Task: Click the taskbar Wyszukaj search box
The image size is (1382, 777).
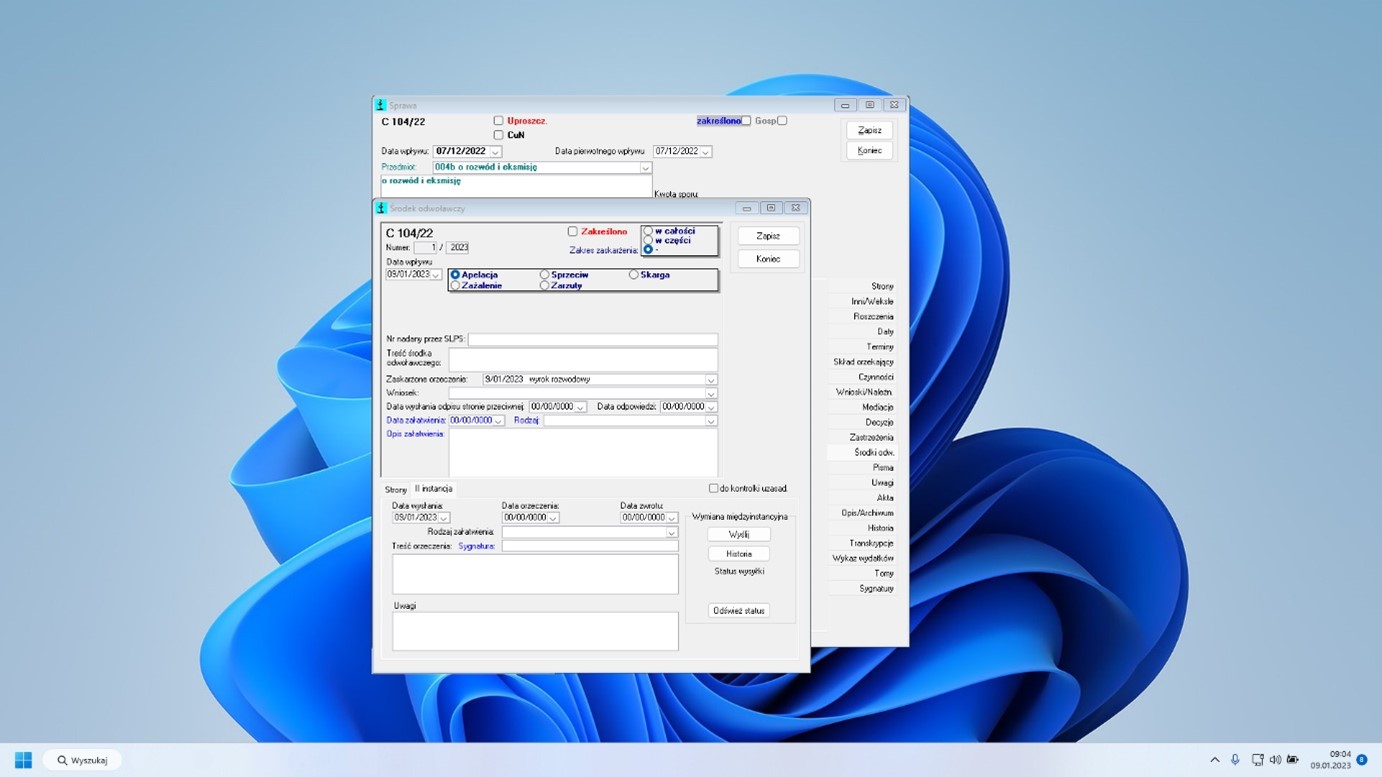Action: click(82, 760)
